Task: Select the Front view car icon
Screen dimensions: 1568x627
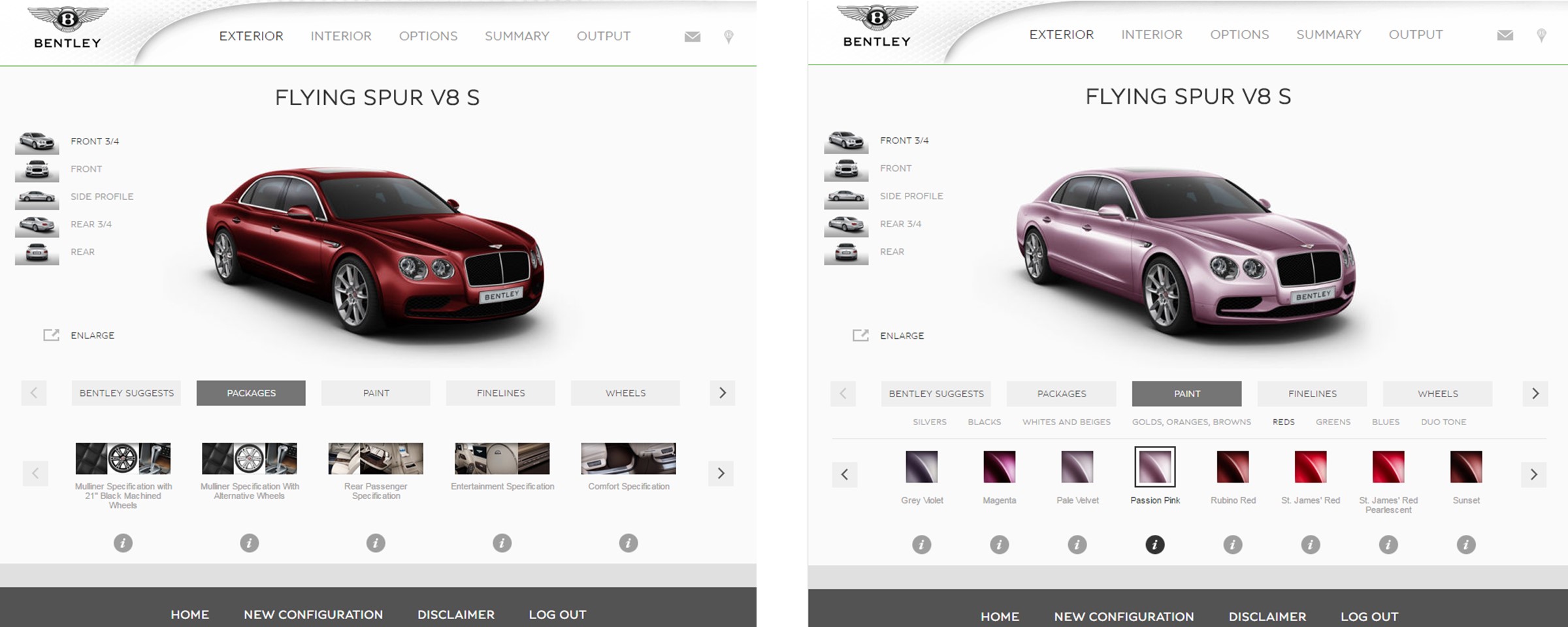Action: (x=37, y=169)
